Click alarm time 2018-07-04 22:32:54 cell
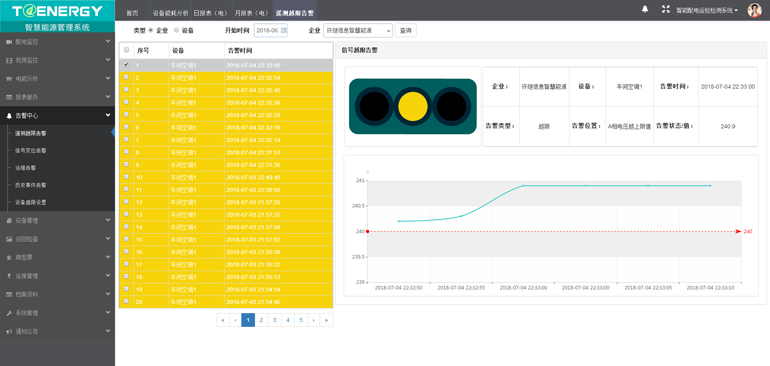 [x=278, y=78]
